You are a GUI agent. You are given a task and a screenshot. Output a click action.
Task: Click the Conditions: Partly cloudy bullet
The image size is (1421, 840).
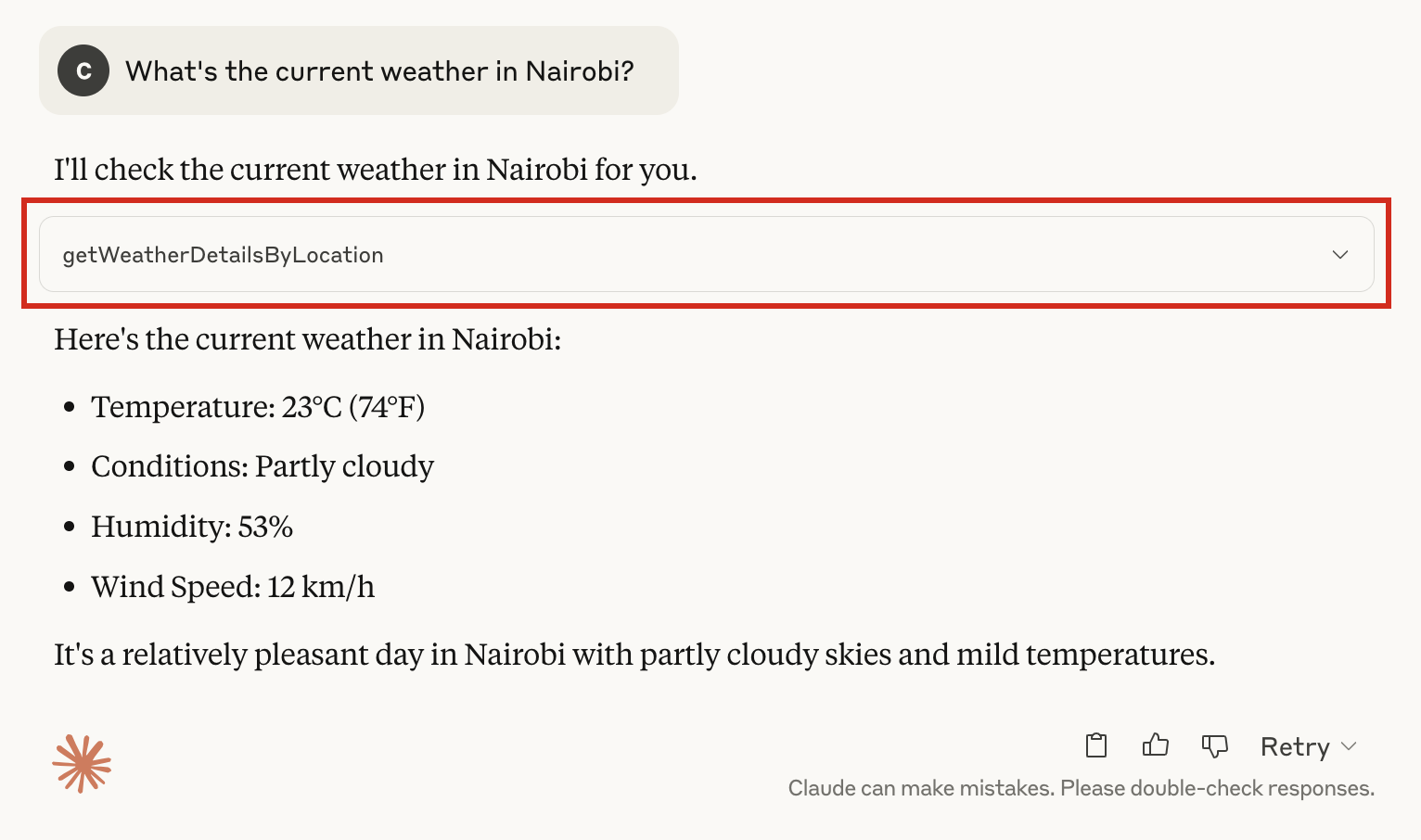pos(262,466)
